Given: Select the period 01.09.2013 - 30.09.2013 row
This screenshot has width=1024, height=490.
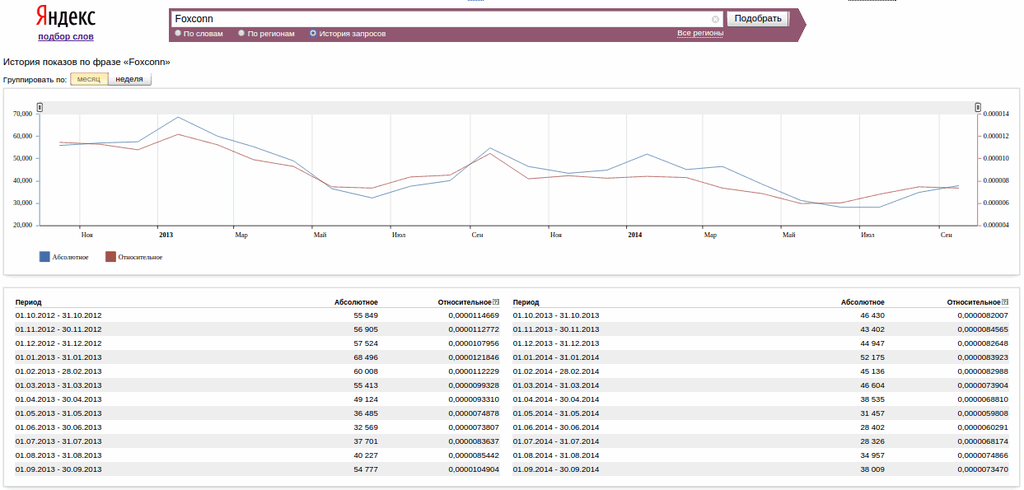Looking at the screenshot, I should pos(257,470).
